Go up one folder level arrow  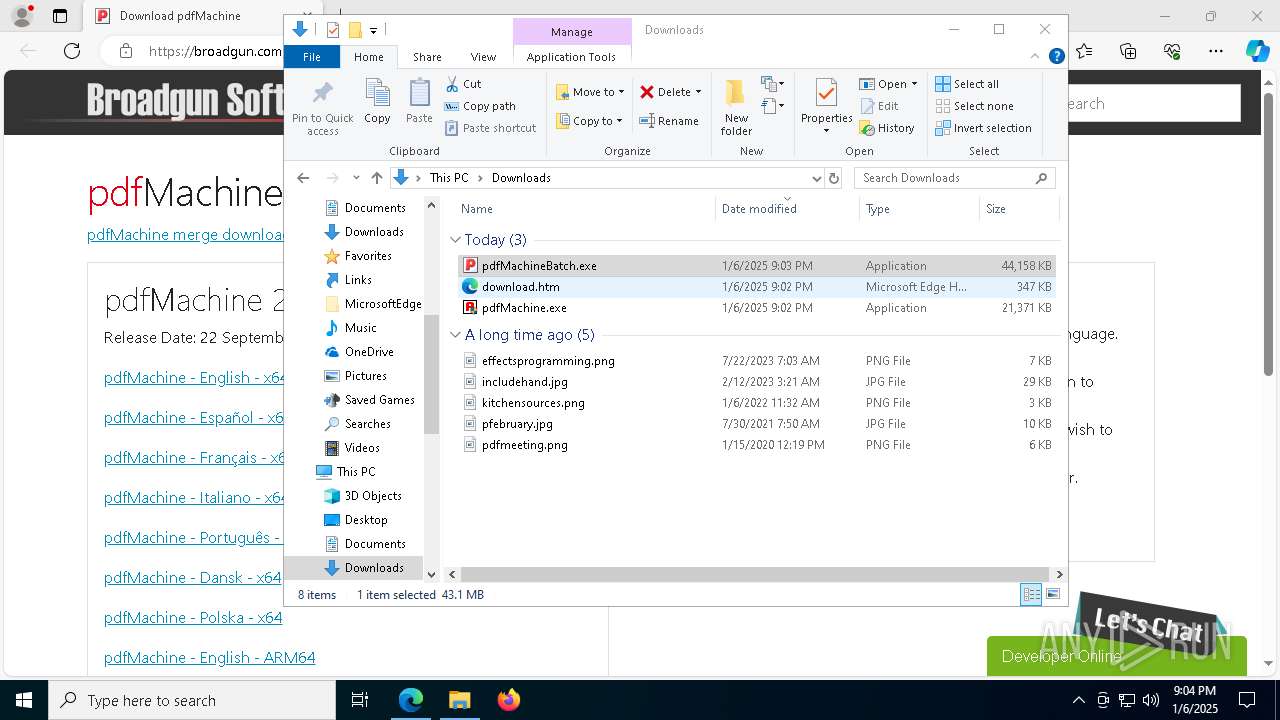click(376, 178)
